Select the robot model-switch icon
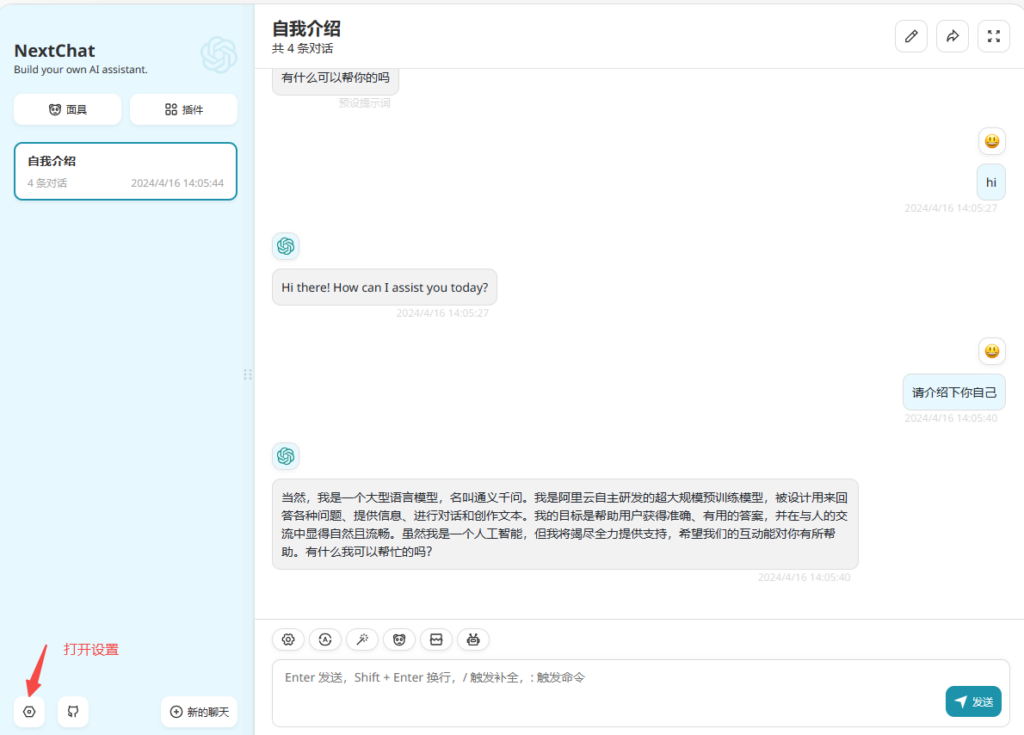Viewport: 1024px width, 735px height. pyautogui.click(x=473, y=639)
